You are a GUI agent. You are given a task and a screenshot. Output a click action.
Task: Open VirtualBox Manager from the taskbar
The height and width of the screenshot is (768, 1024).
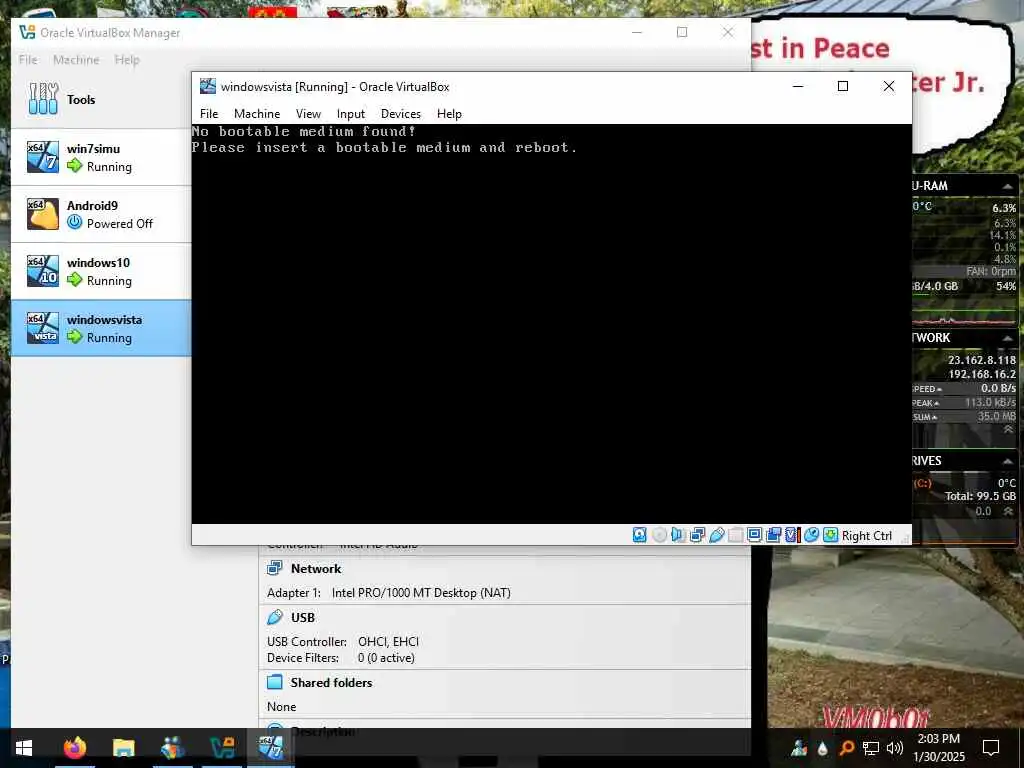point(221,748)
